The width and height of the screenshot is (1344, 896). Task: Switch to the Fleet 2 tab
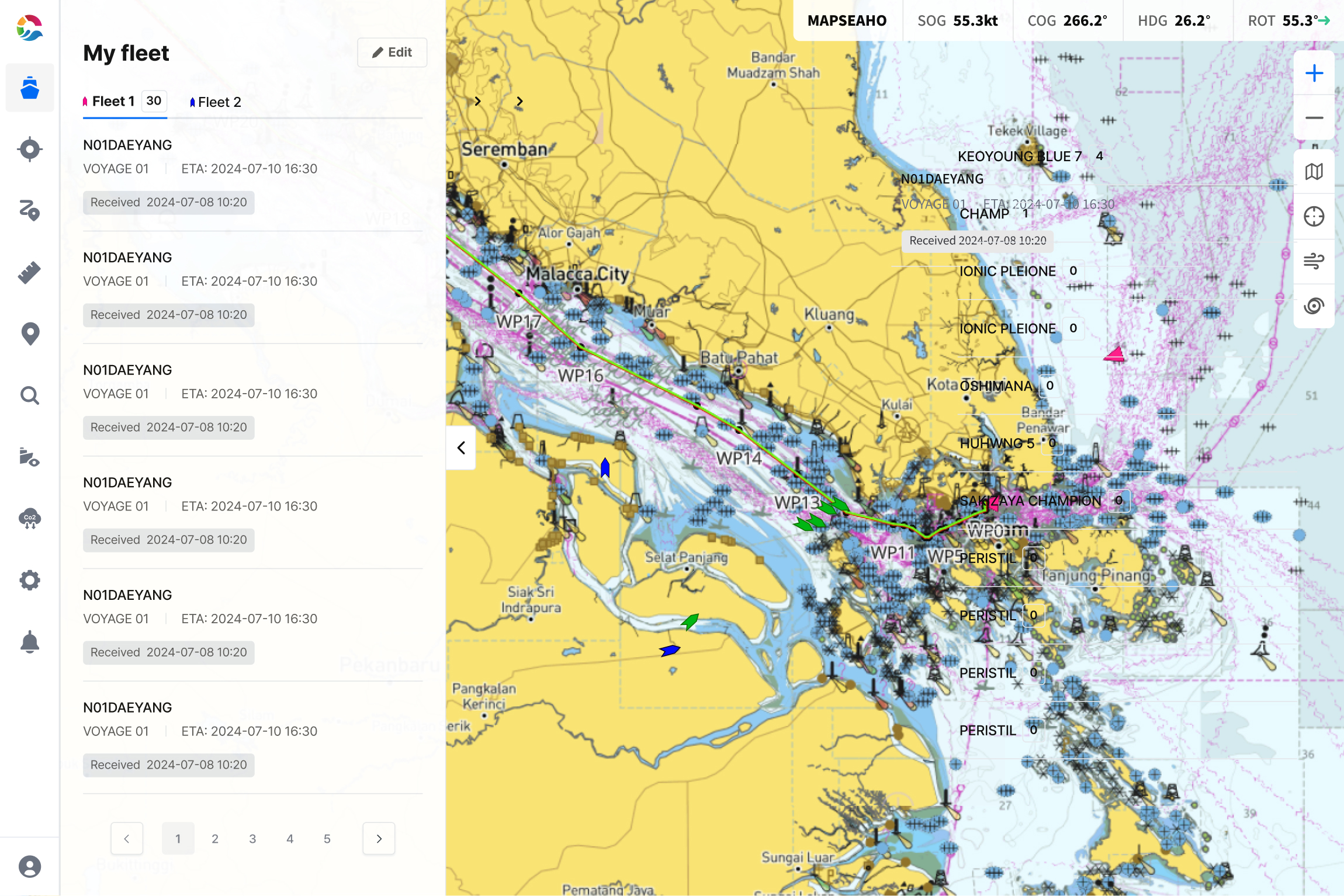tap(216, 102)
